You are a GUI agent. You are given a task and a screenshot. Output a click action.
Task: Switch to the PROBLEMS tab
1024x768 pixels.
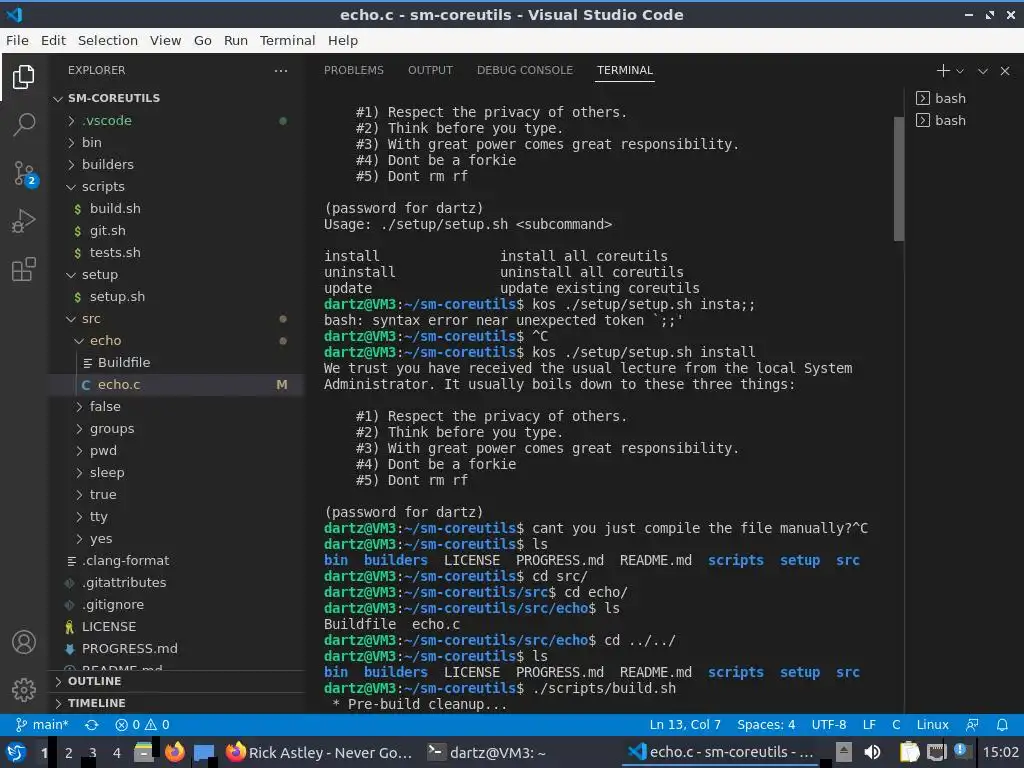(x=353, y=71)
